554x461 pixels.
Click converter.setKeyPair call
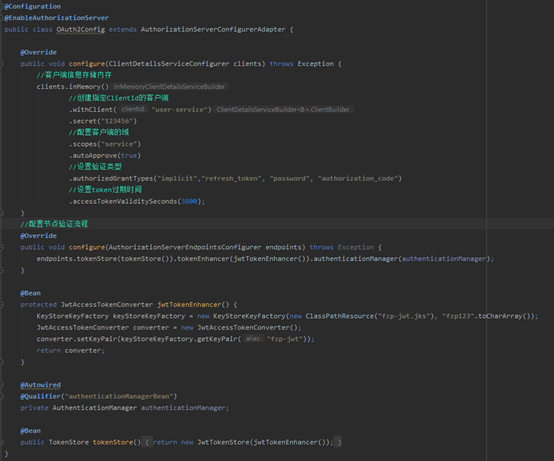tap(76, 339)
